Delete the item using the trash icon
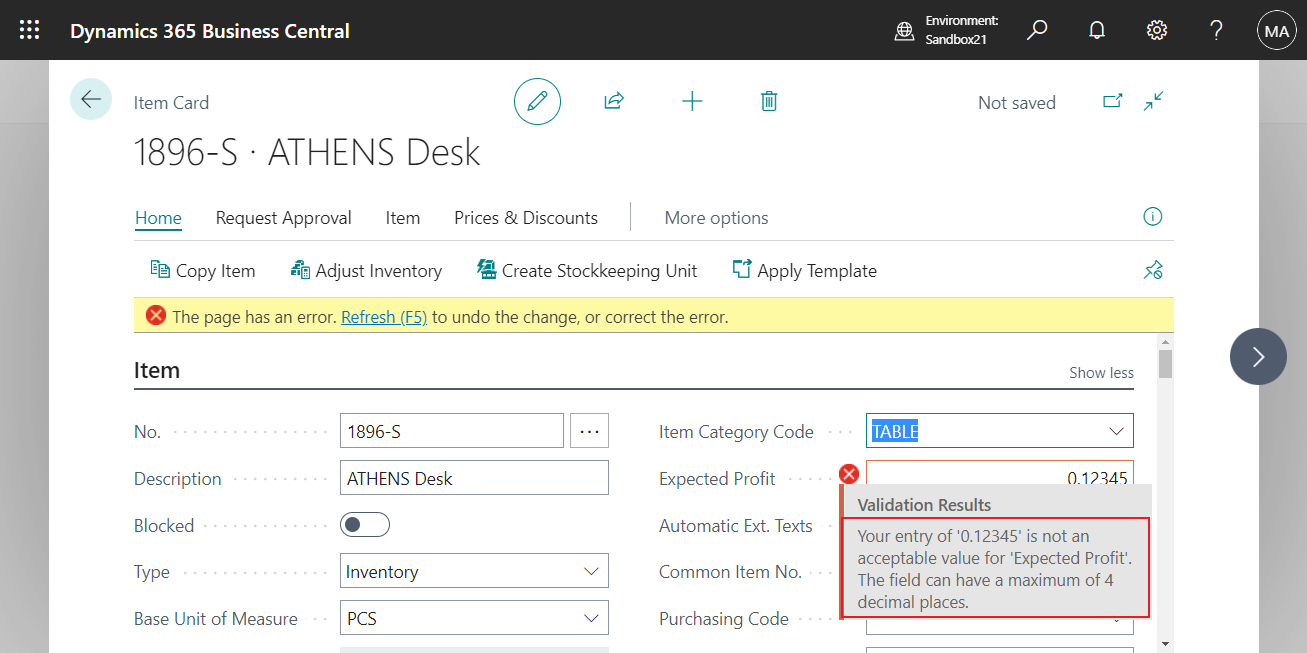Image resolution: width=1307 pixels, height=653 pixels. point(768,100)
